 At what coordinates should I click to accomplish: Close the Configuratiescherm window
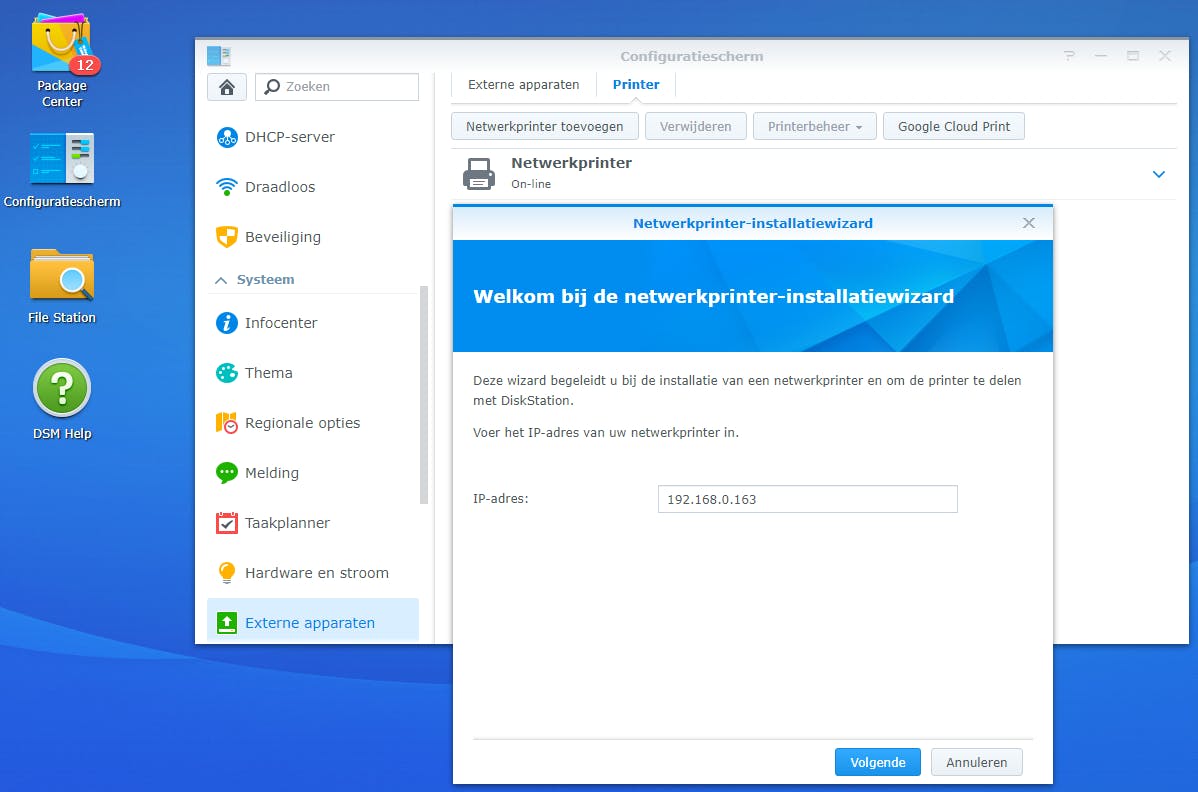[x=1164, y=56]
